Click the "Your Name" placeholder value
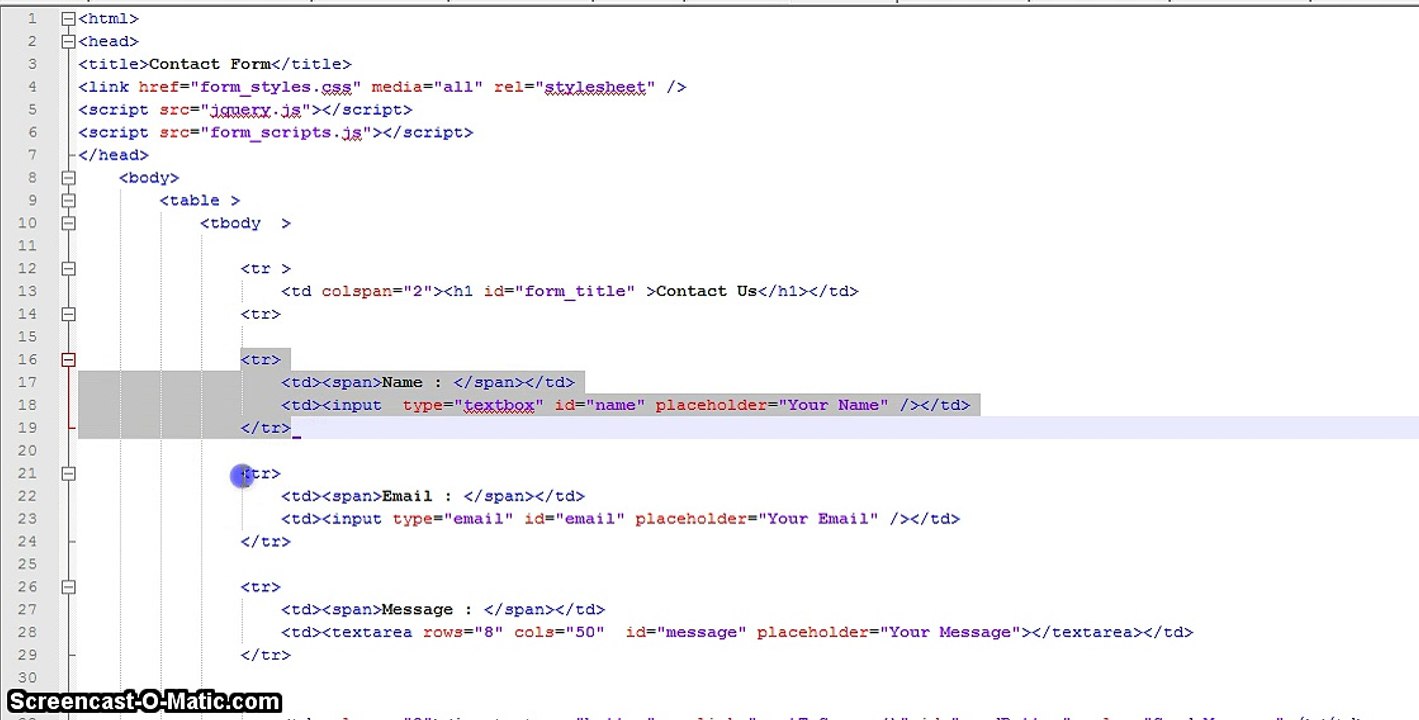 (x=833, y=405)
